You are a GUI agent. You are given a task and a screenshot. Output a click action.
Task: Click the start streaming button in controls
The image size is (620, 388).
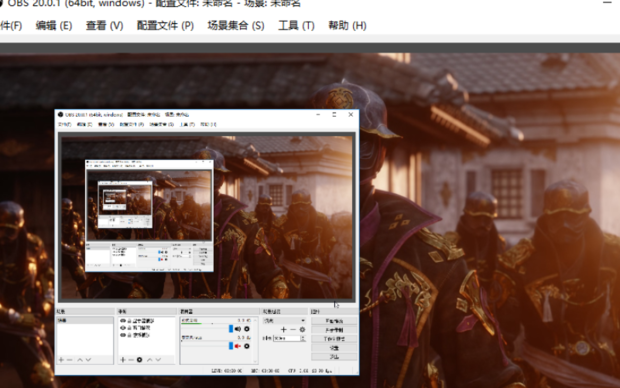pyautogui.click(x=334, y=321)
